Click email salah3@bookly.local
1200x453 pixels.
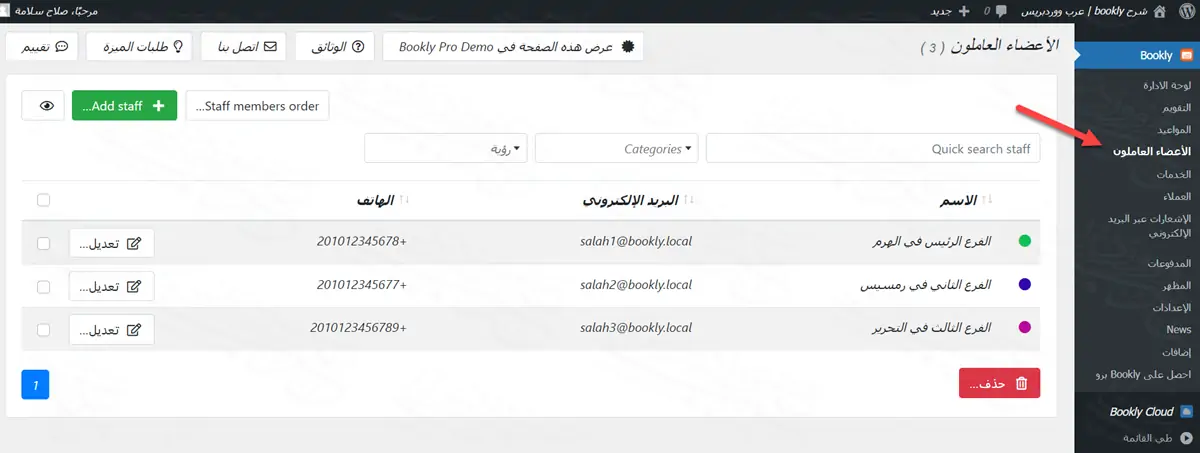636,327
